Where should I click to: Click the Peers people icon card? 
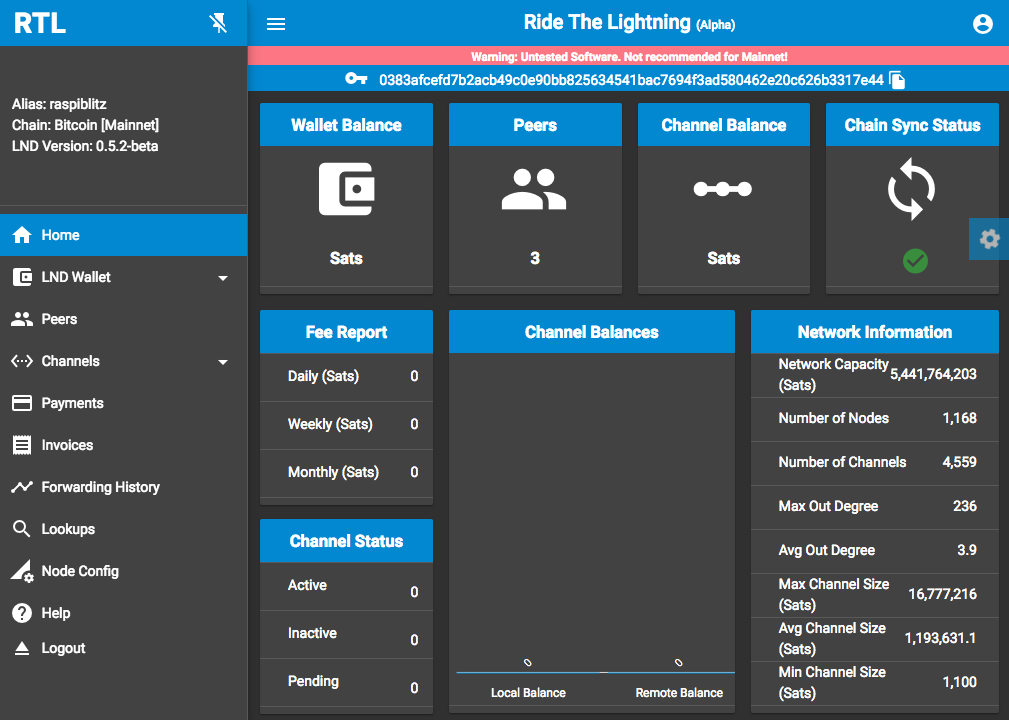click(534, 189)
